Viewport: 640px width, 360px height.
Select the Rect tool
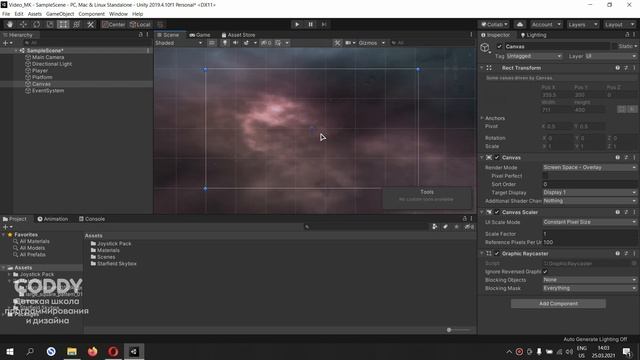click(63, 24)
